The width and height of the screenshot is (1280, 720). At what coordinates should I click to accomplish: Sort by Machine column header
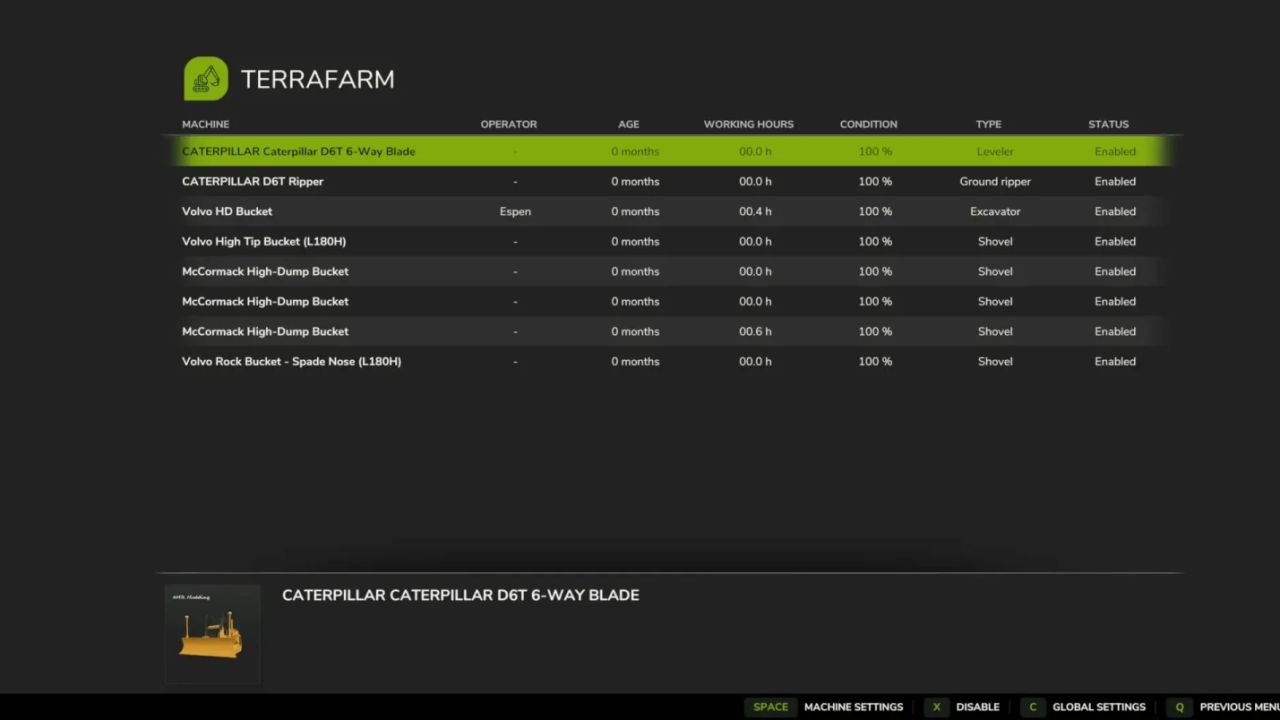click(x=205, y=124)
